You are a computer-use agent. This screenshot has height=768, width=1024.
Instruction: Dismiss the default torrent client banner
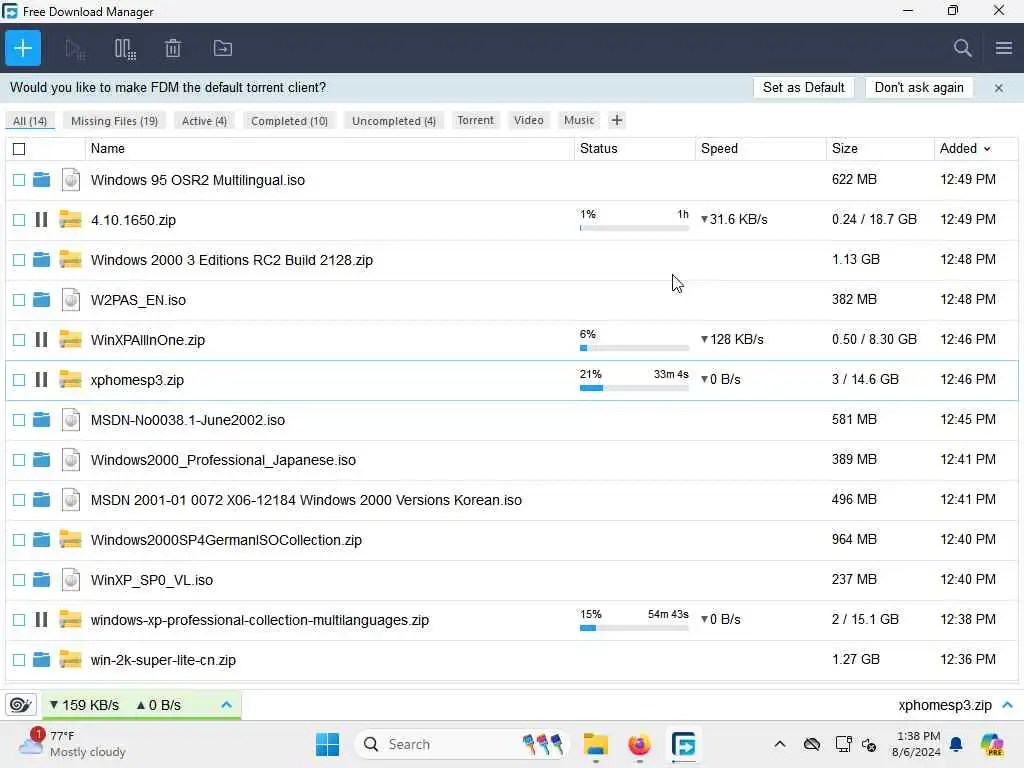[999, 88]
